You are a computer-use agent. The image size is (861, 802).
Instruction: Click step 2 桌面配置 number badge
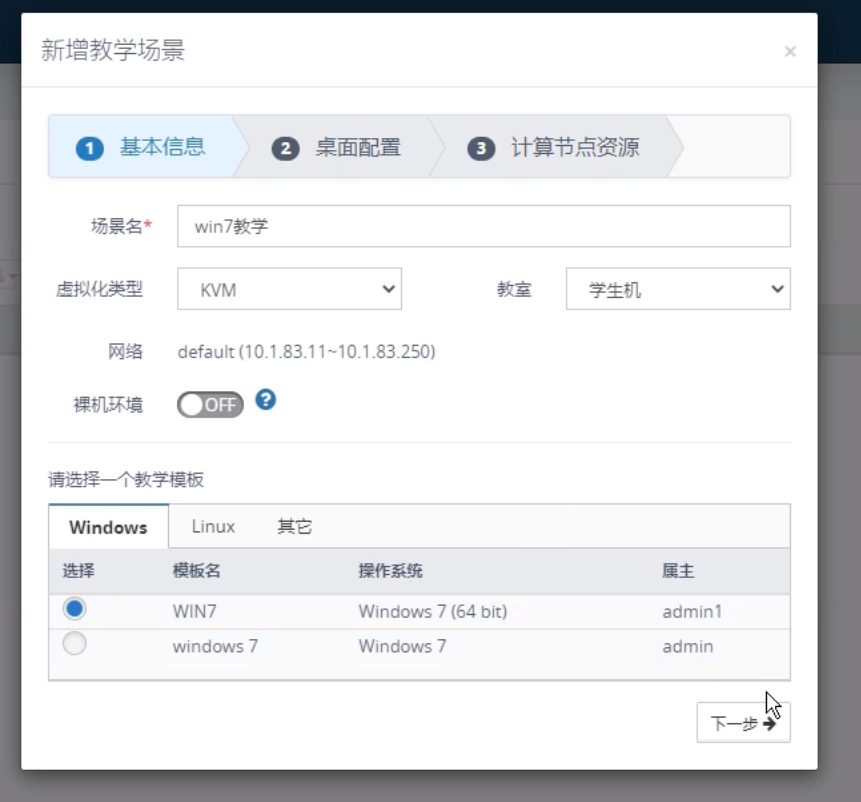(286, 149)
